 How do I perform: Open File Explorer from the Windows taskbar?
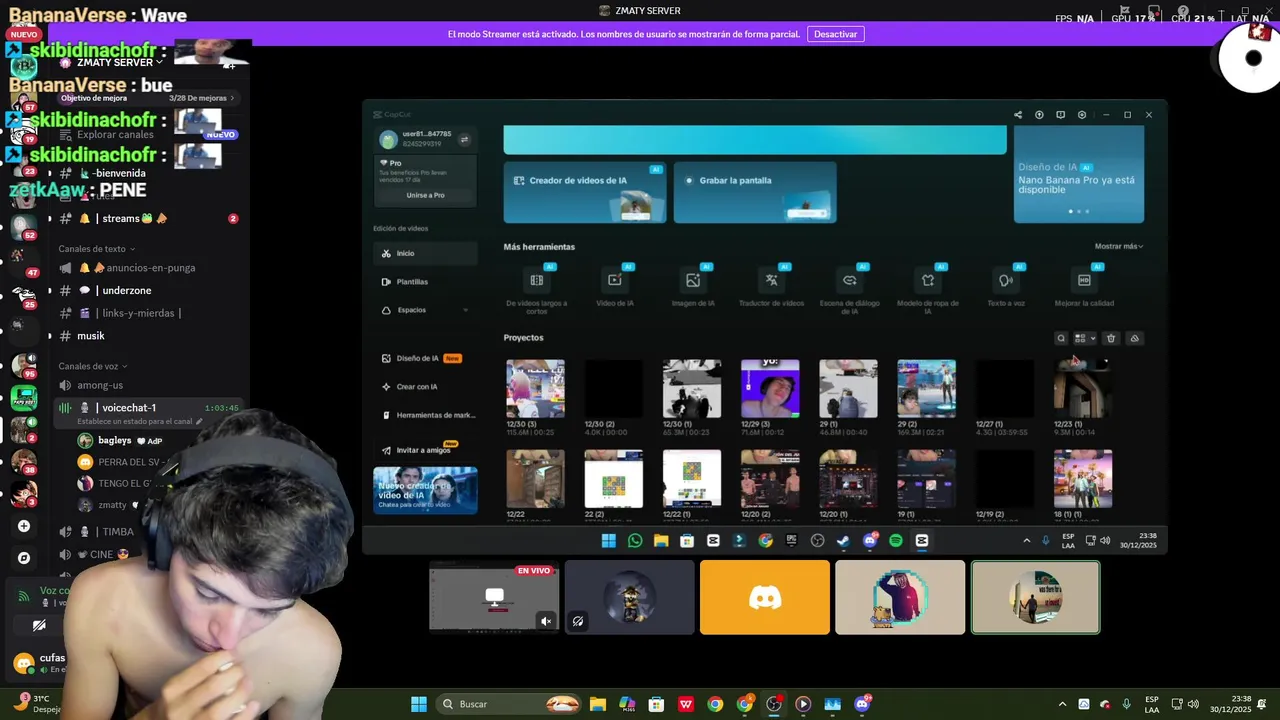(x=598, y=704)
